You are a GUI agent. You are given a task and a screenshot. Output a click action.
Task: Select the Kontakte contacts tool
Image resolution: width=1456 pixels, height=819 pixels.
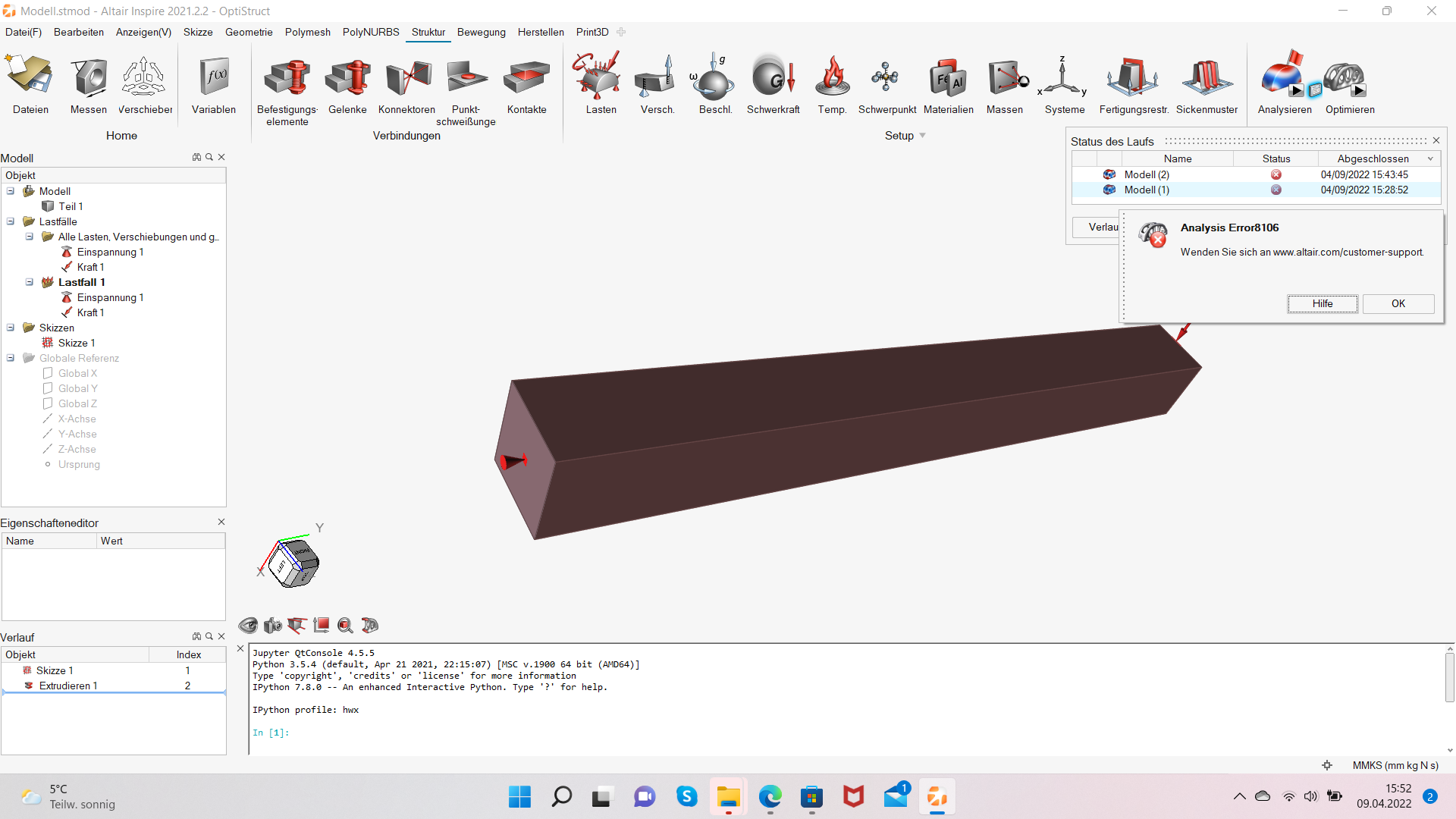click(x=526, y=78)
